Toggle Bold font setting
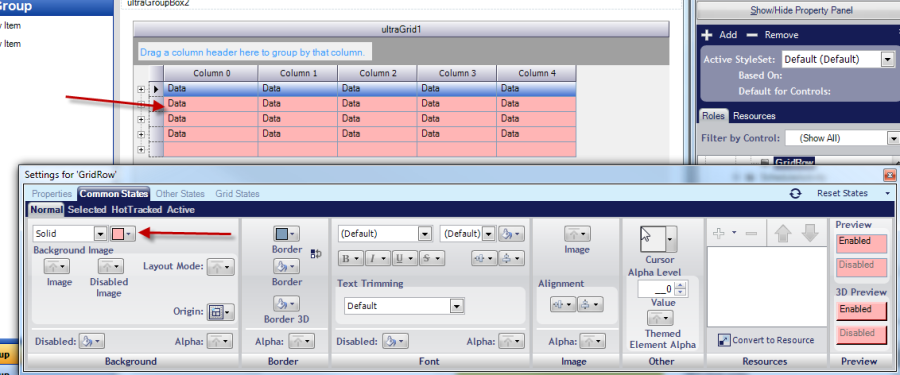This screenshot has height=375, width=900. click(350, 258)
